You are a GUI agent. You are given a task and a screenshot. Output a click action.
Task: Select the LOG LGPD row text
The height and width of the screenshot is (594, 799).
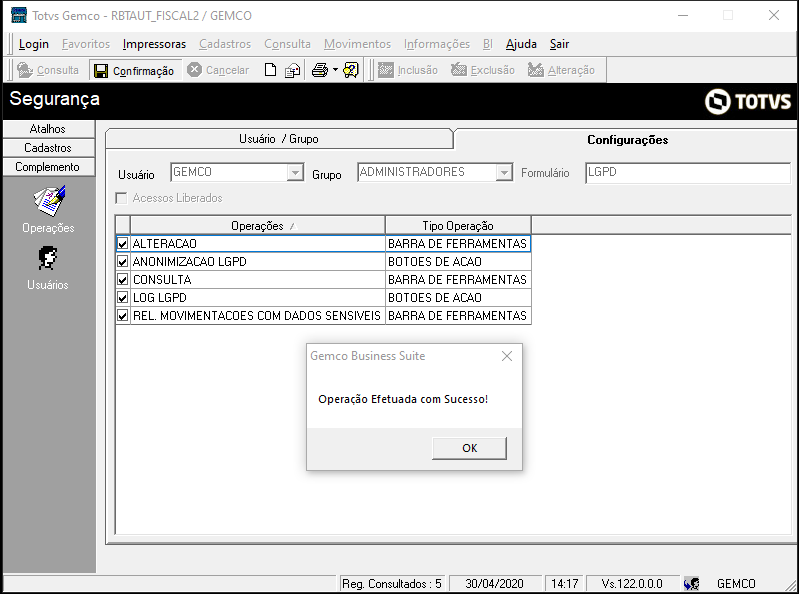[x=159, y=298]
